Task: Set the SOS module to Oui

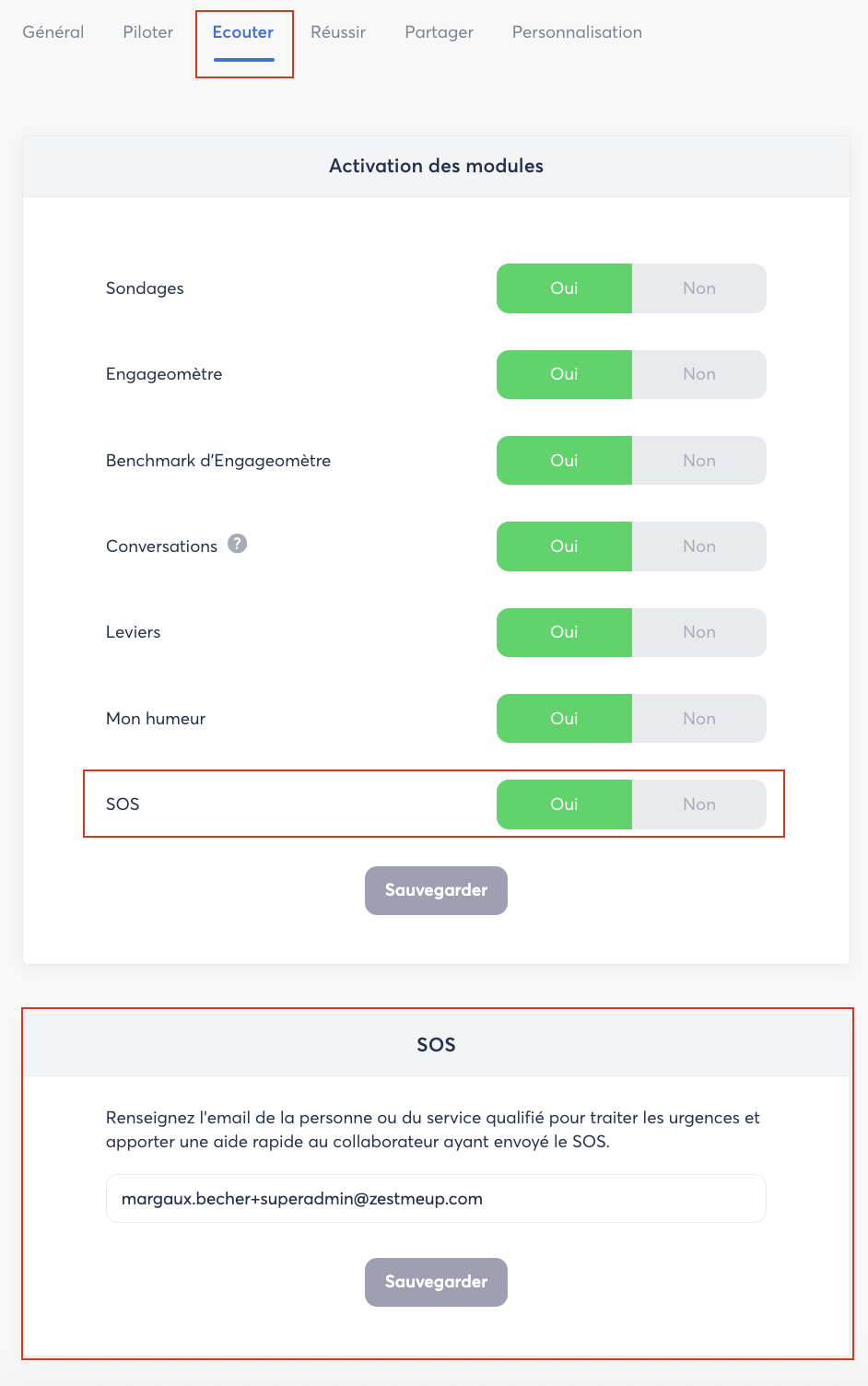Action: click(x=564, y=805)
